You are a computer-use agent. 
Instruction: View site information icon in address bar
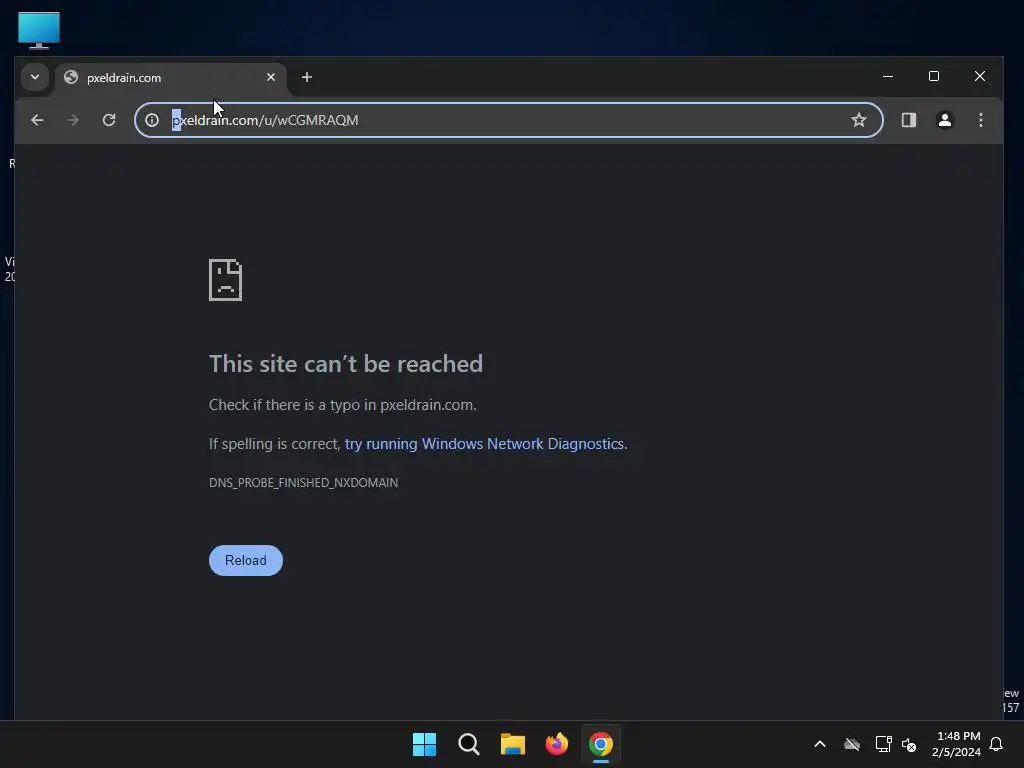pos(152,120)
